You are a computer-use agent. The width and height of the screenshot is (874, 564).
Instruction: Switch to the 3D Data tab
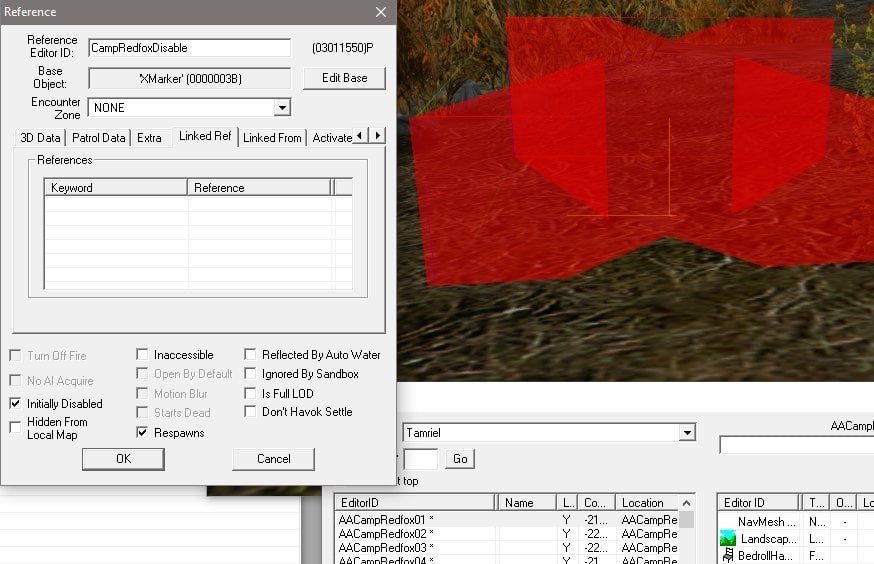(x=40, y=138)
